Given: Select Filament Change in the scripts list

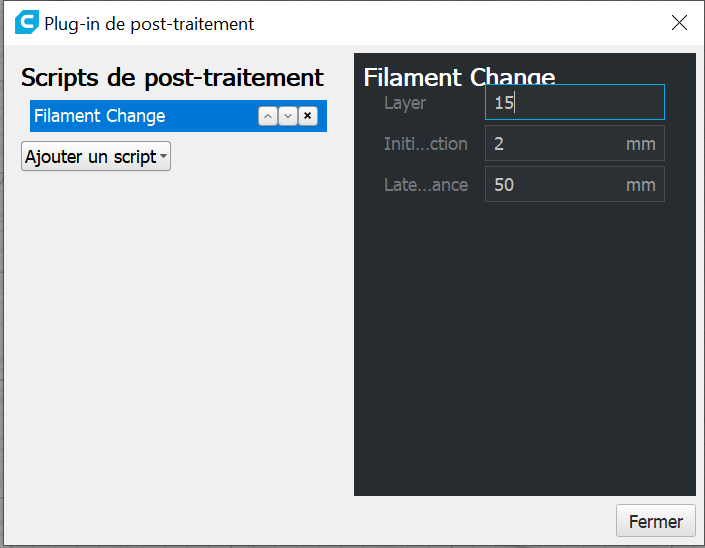Looking at the screenshot, I should coord(100,116).
